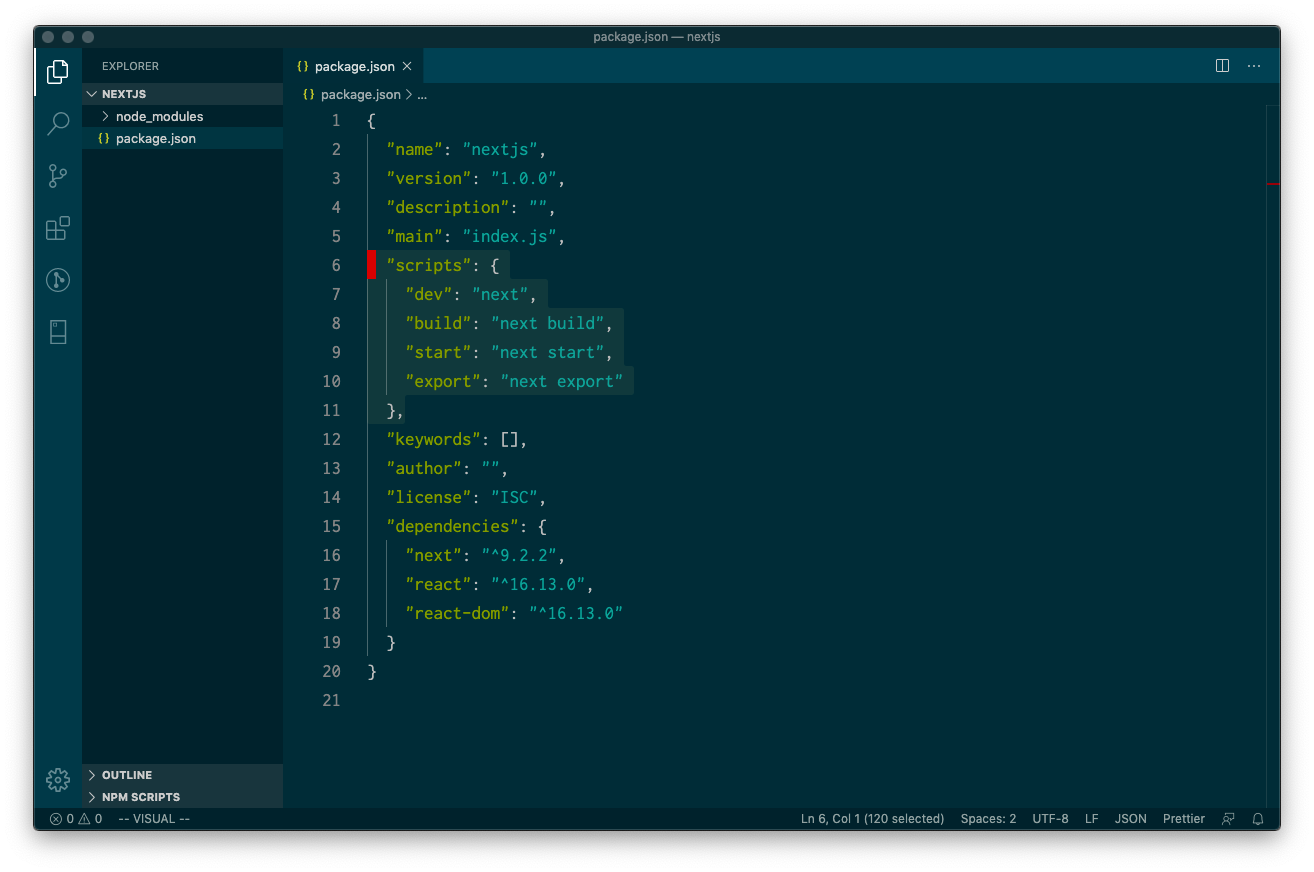
Task: Open the Run and Debug view
Action: 57,280
